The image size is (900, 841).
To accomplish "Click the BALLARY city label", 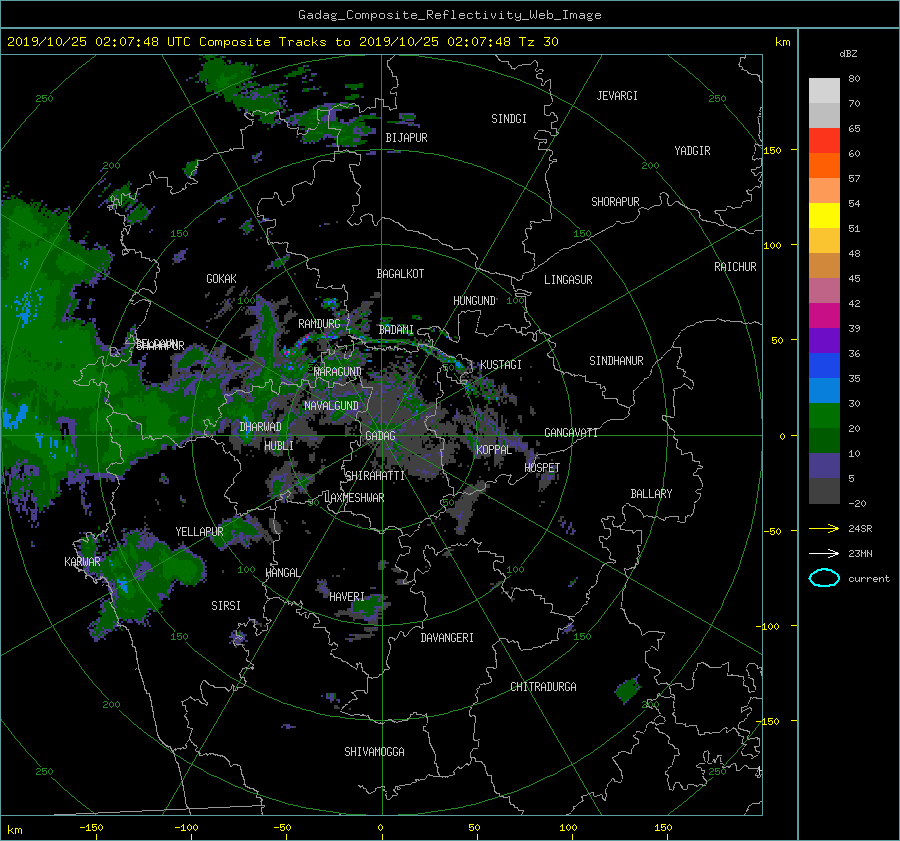I will [651, 494].
